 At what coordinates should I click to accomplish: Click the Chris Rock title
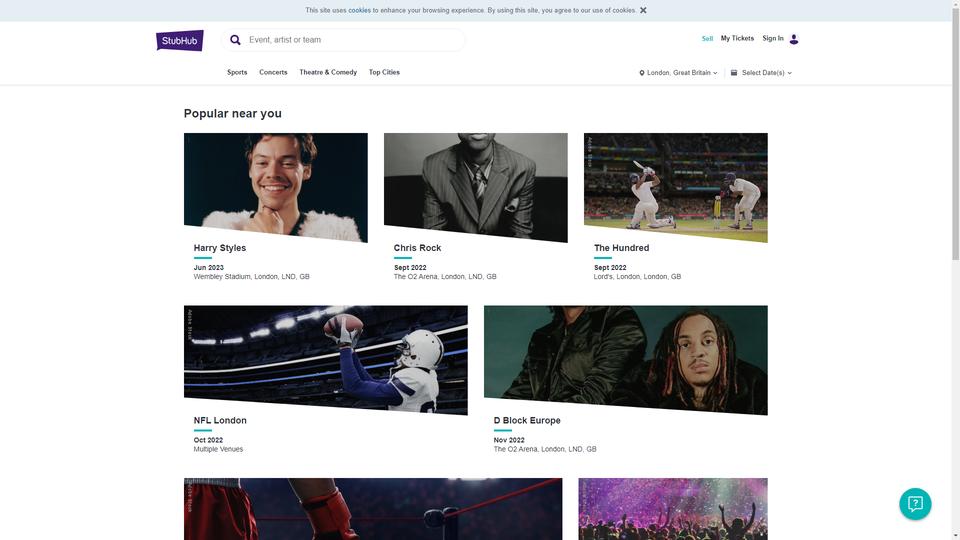point(417,248)
